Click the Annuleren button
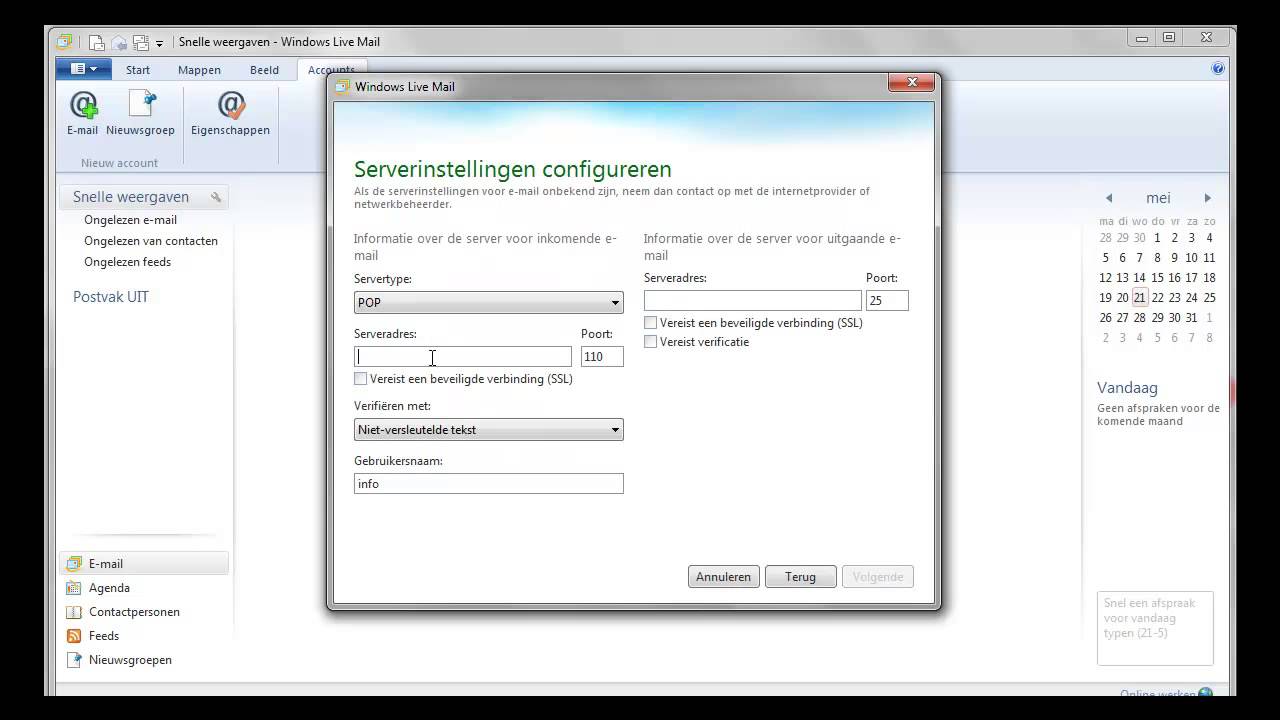Viewport: 1280px width, 720px height. [x=724, y=577]
